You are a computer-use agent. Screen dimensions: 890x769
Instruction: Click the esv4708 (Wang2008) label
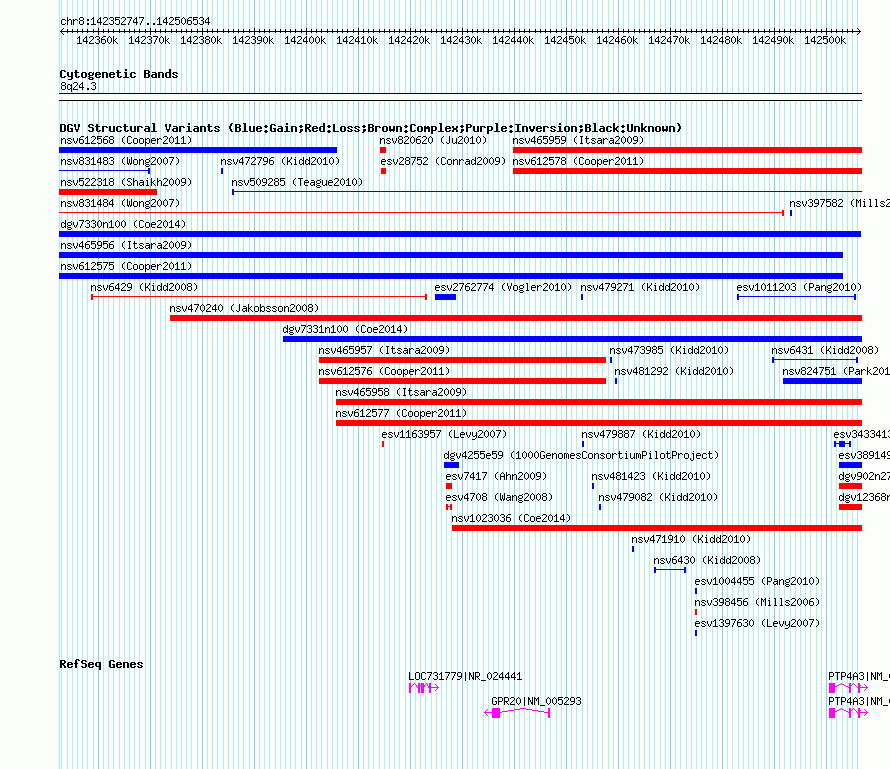click(x=499, y=497)
